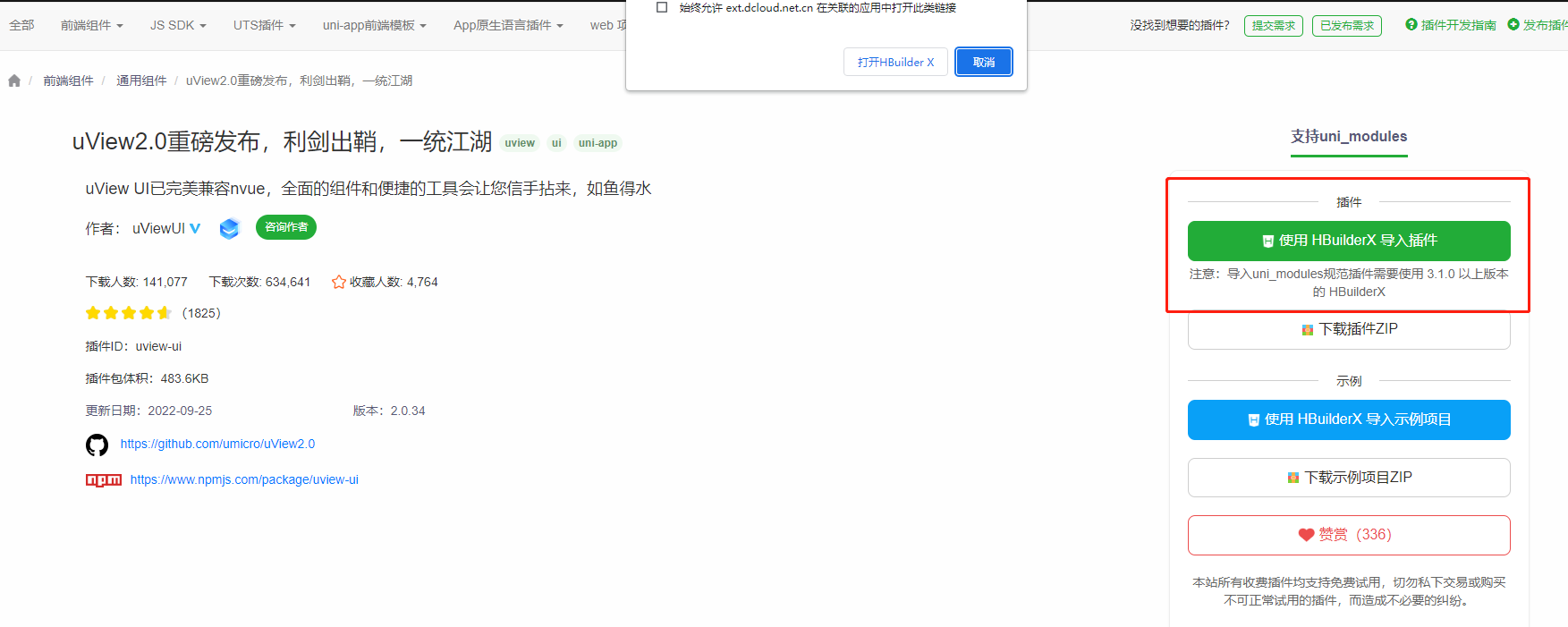Click the 提交需求 button
1568x627 pixels.
click(1274, 26)
